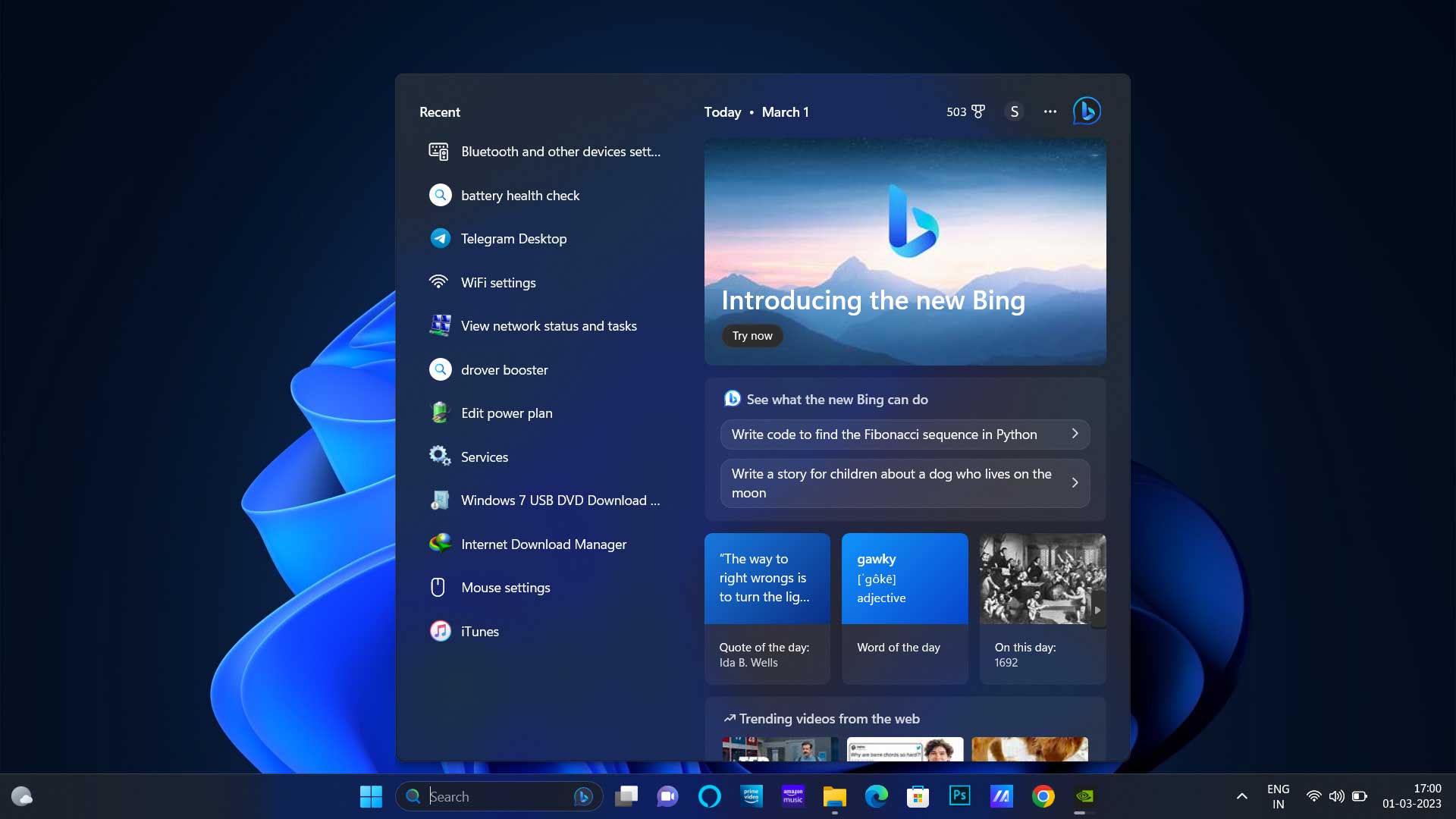Open Trending videos from the web heading

(829, 719)
